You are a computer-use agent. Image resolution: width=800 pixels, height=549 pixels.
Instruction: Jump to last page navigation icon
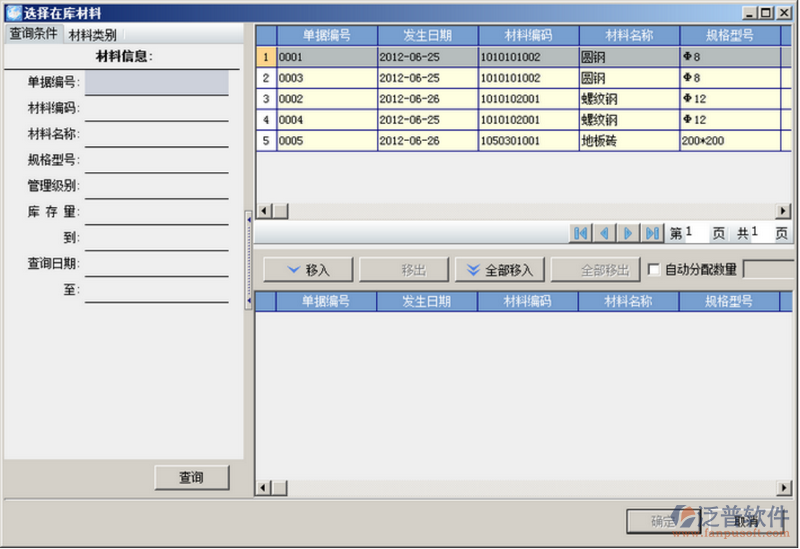click(x=652, y=233)
